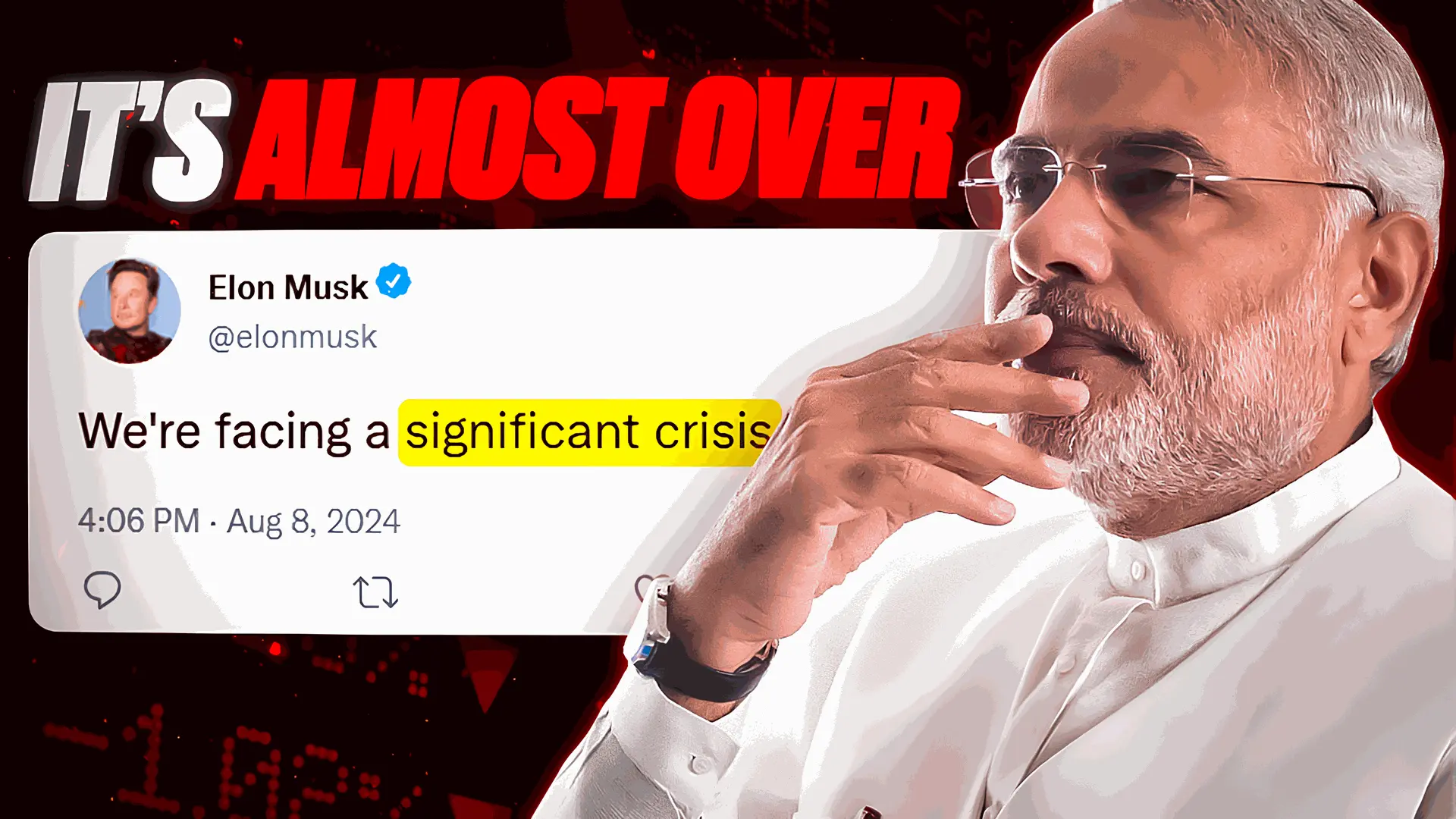The image size is (1456, 819).
Task: Click the white "IT'S" headline word
Action: (130, 141)
